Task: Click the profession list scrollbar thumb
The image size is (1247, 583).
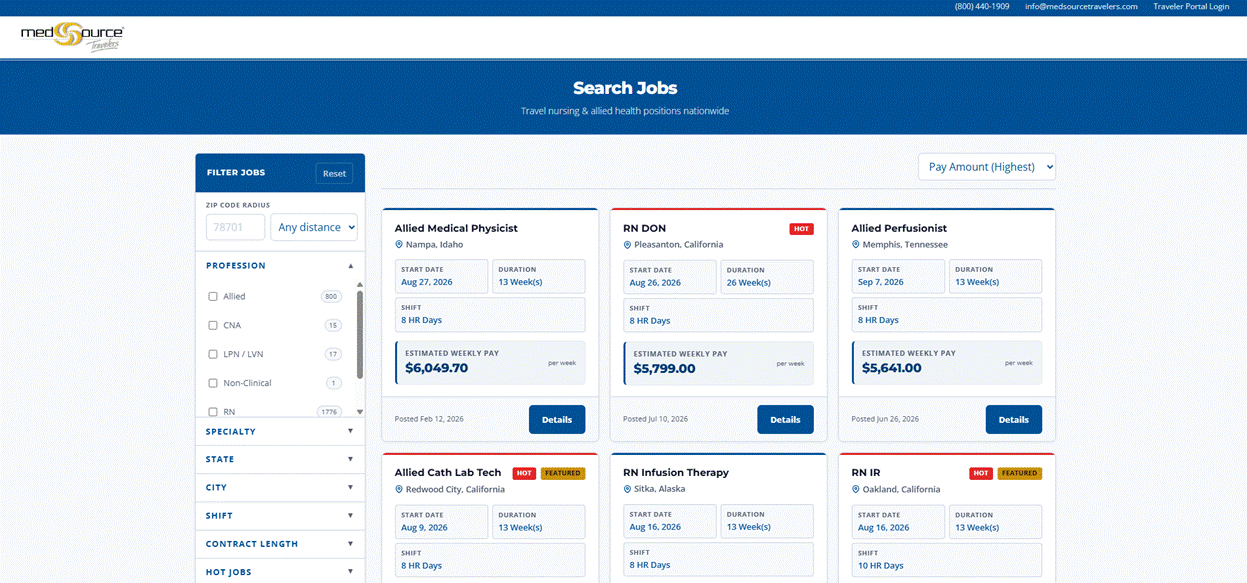Action: 360,334
